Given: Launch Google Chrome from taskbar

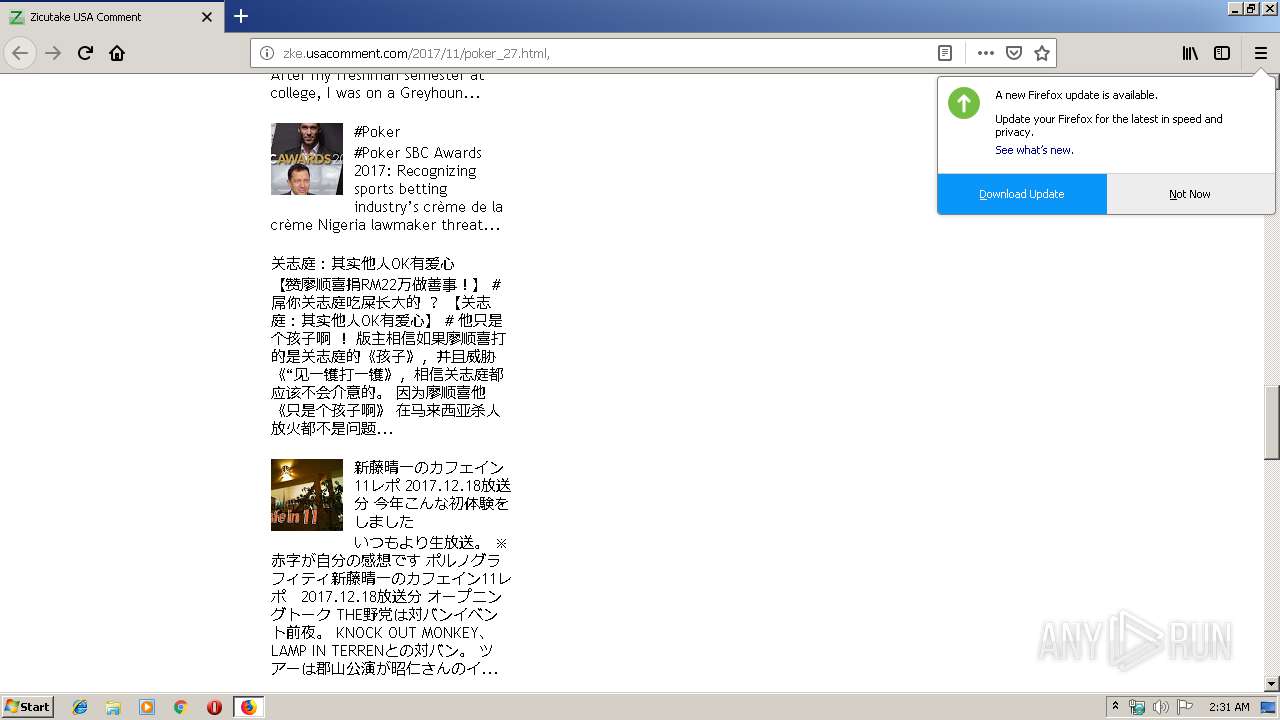Looking at the screenshot, I should coord(180,707).
